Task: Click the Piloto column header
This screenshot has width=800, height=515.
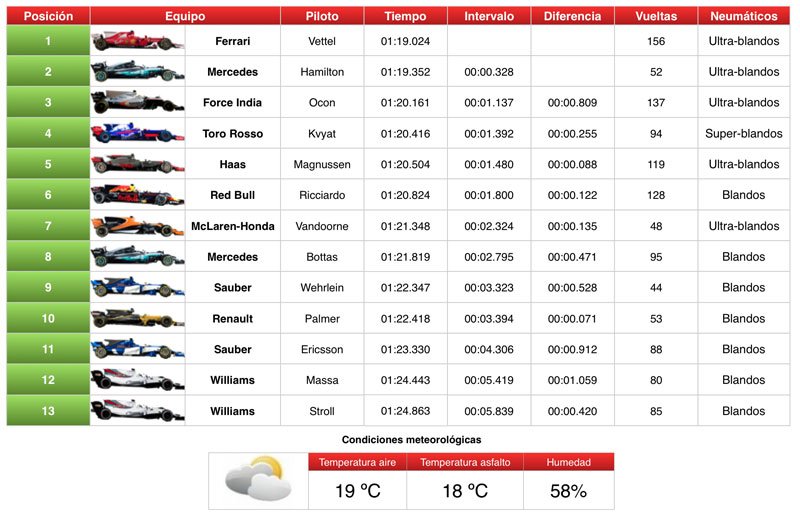Action: pos(322,16)
